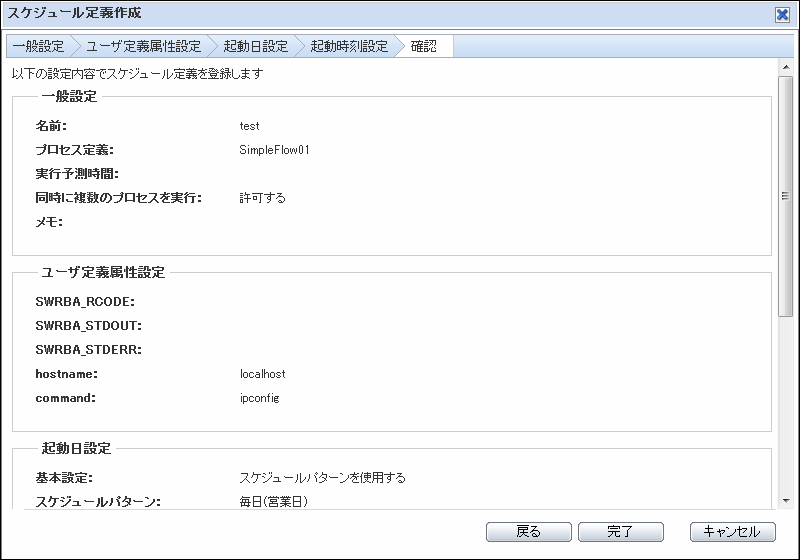Click the 同時に複数のプロセスを実行: label
Viewport: 800px width, 560px height.
[x=118, y=198]
